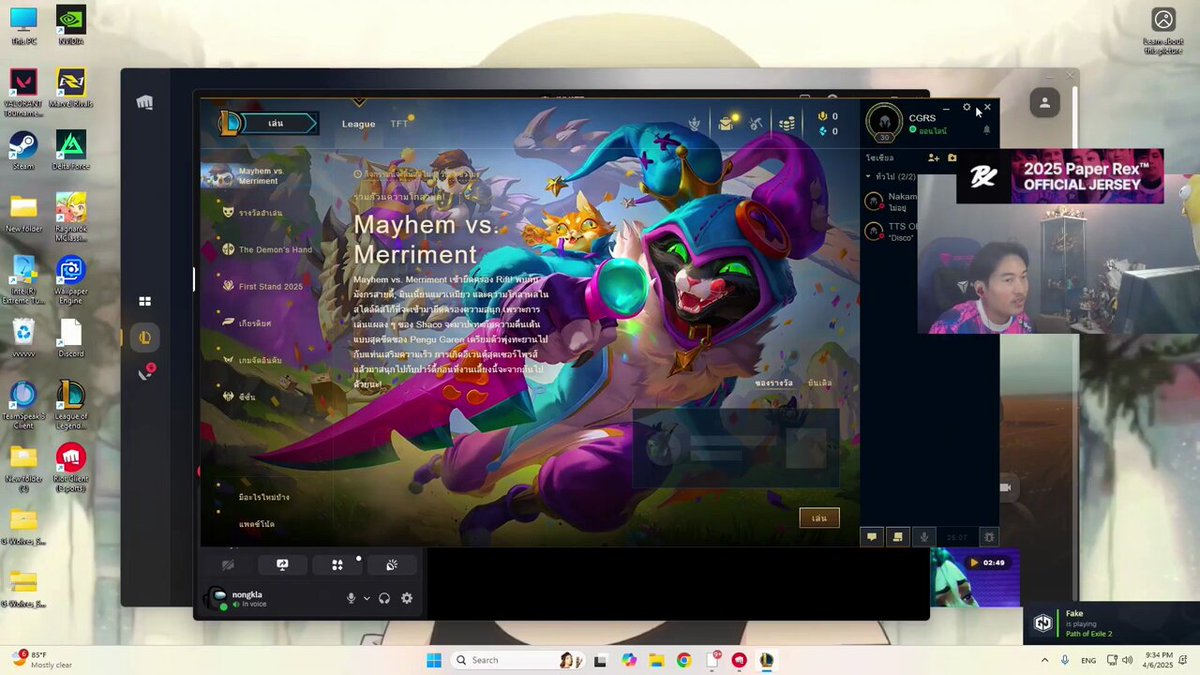This screenshot has height=675, width=1200.
Task: Expand microphone options arrow in Discord panel
Action: 367,598
